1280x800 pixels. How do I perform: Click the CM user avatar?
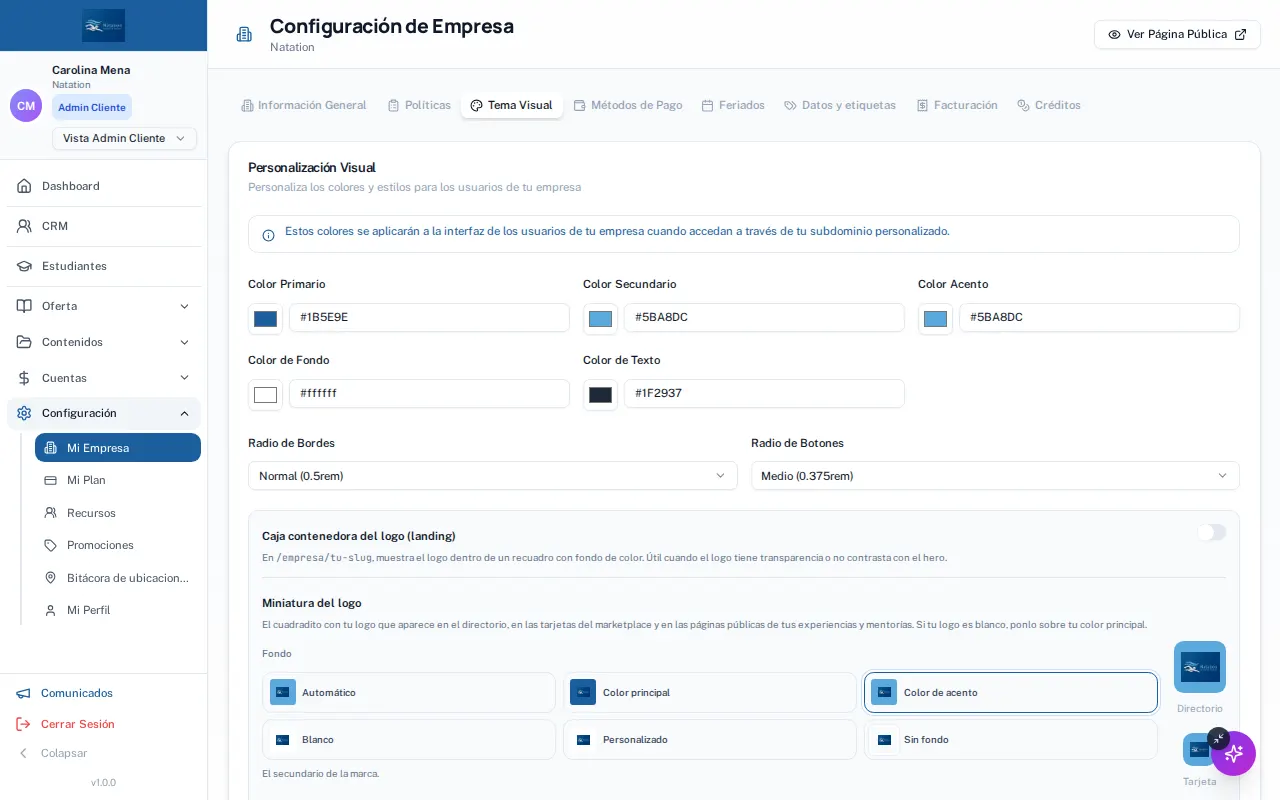pyautogui.click(x=26, y=105)
